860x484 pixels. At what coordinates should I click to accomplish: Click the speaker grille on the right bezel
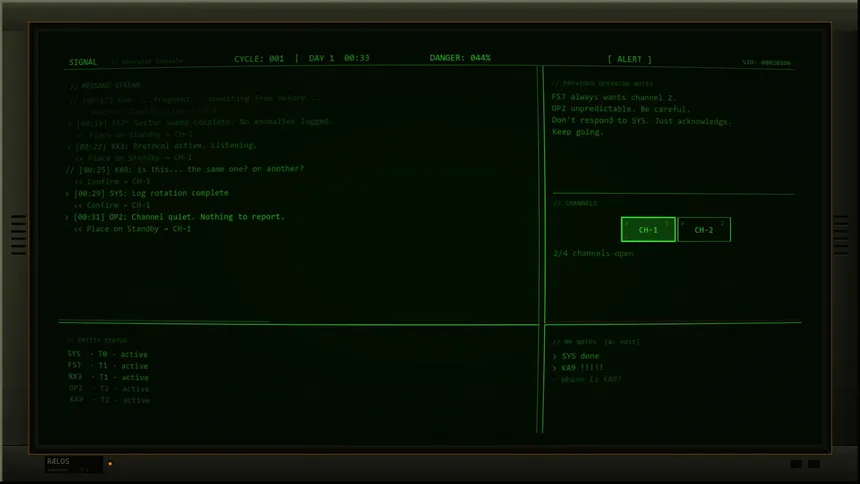click(841, 235)
